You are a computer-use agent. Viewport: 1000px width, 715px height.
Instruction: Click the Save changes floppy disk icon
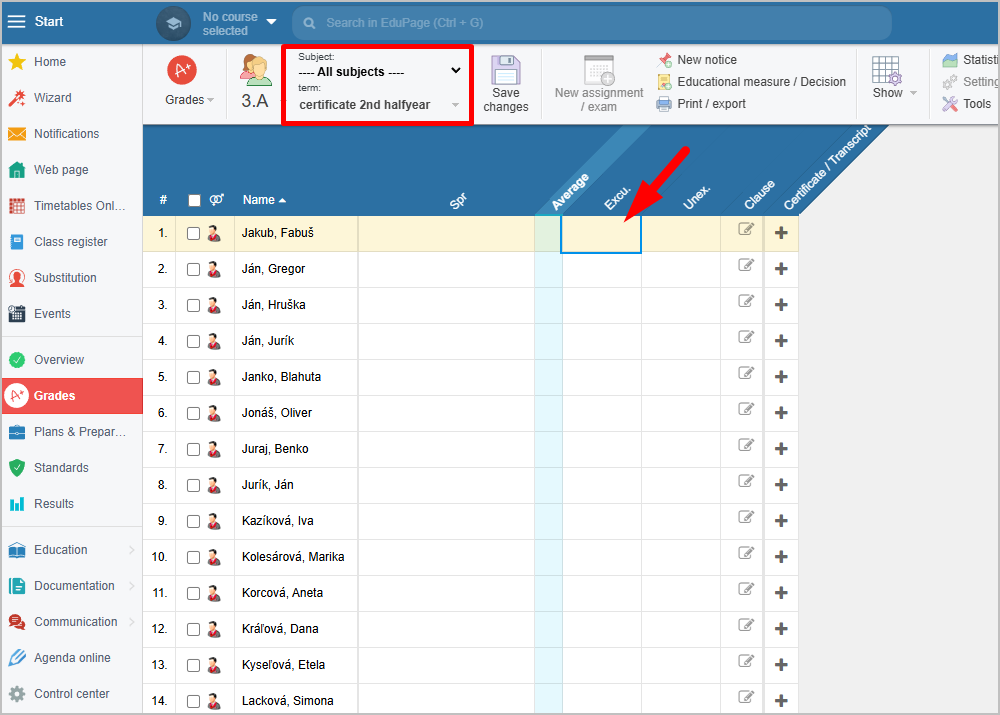506,71
